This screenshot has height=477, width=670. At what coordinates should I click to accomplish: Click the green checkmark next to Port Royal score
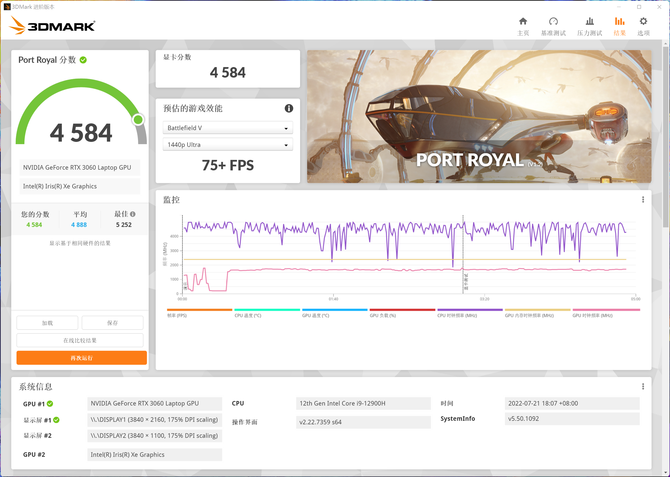pos(83,60)
